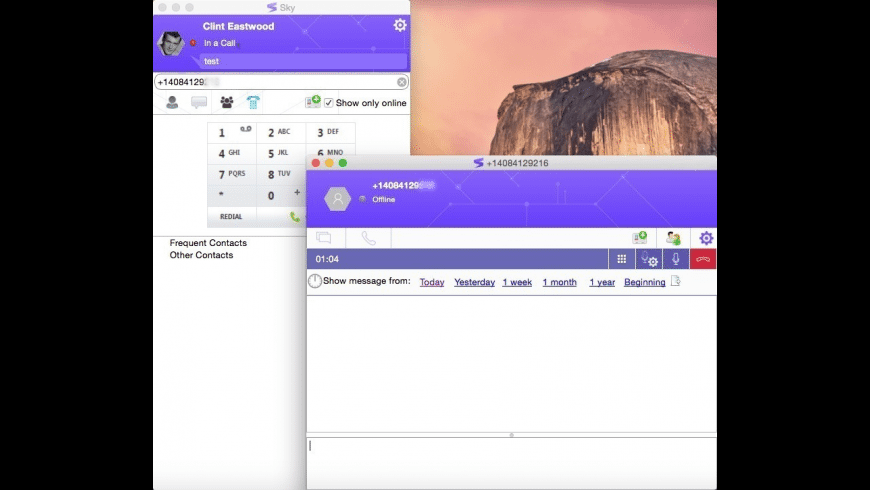Click the green call handset icon

coord(294,217)
